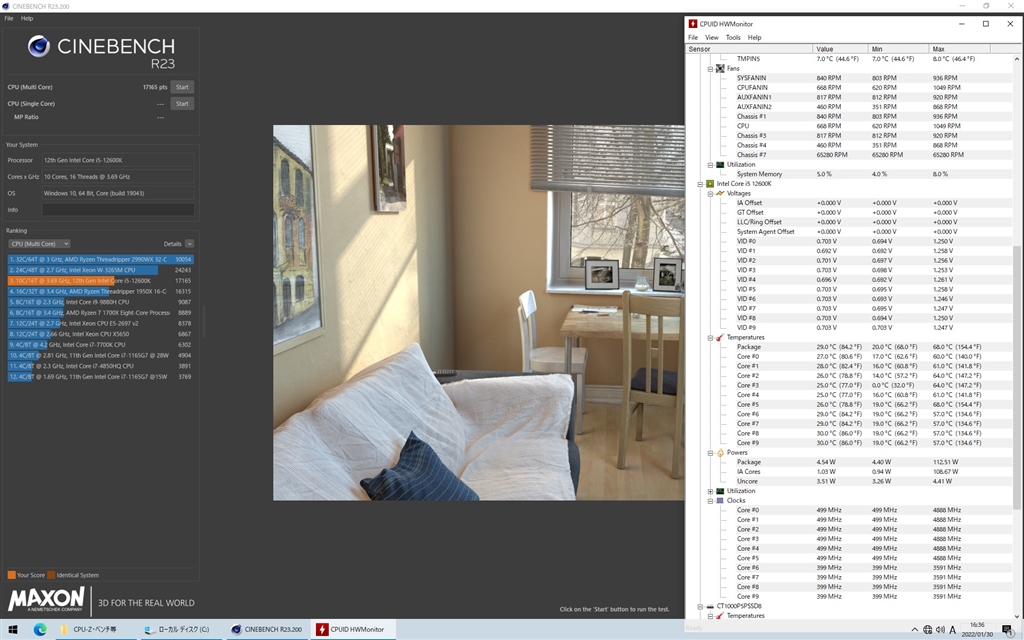Screen dimensions: 1024x640
Task: Switch to CINEBENCH R23.200 on the taskbar
Action: pyautogui.click(x=267, y=630)
